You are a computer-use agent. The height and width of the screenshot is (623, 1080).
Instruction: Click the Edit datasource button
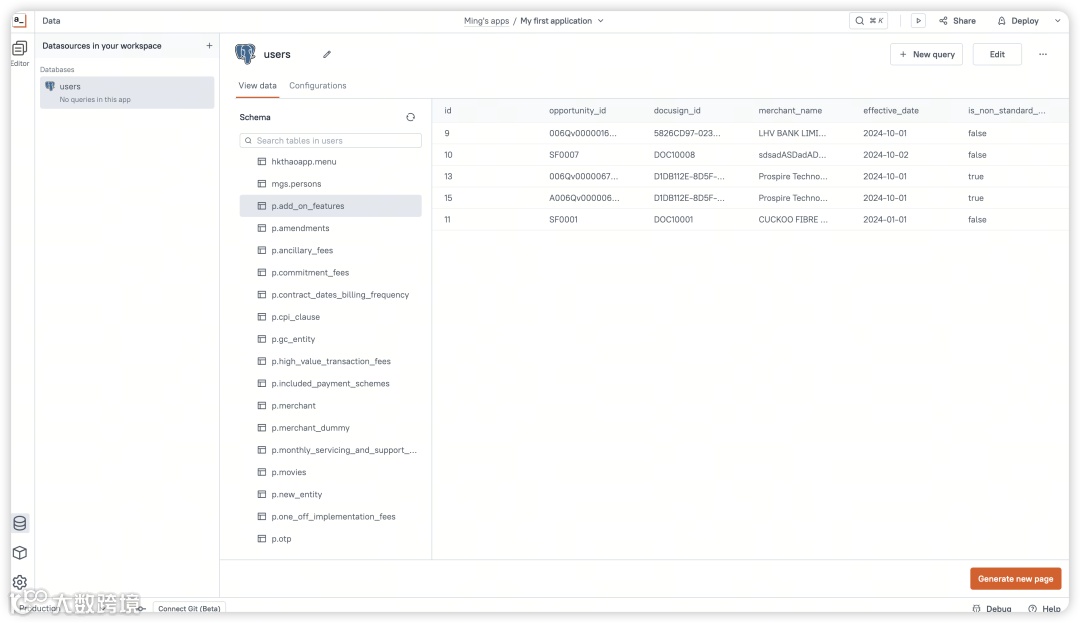(x=997, y=54)
